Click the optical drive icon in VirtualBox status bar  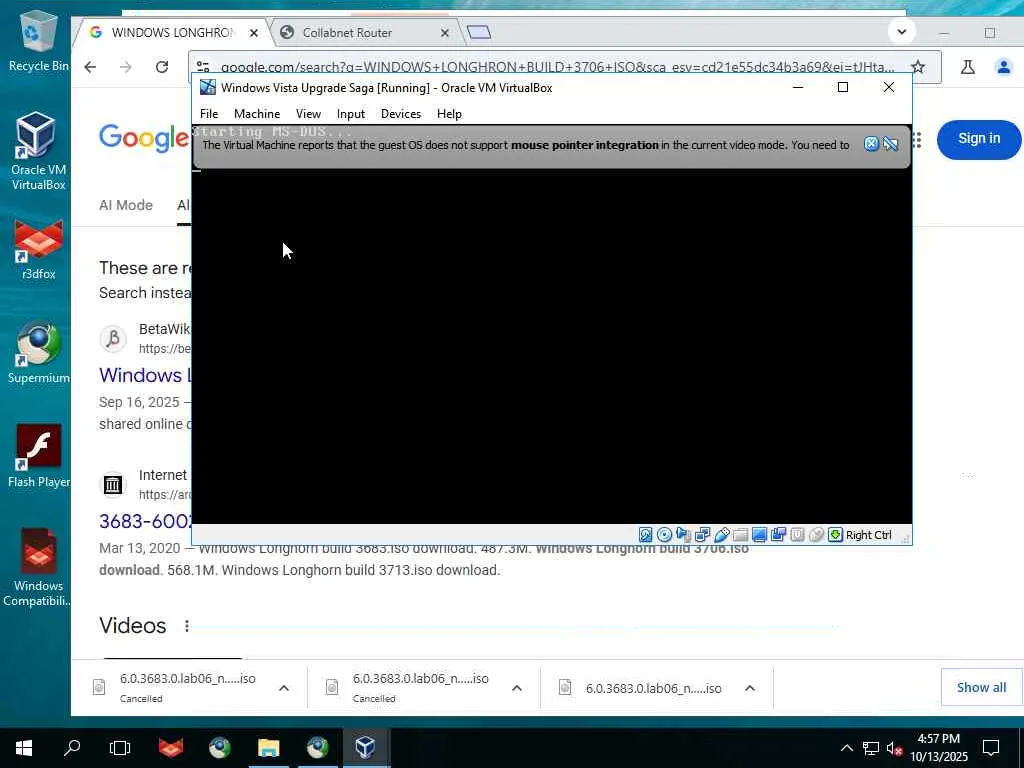pos(664,535)
